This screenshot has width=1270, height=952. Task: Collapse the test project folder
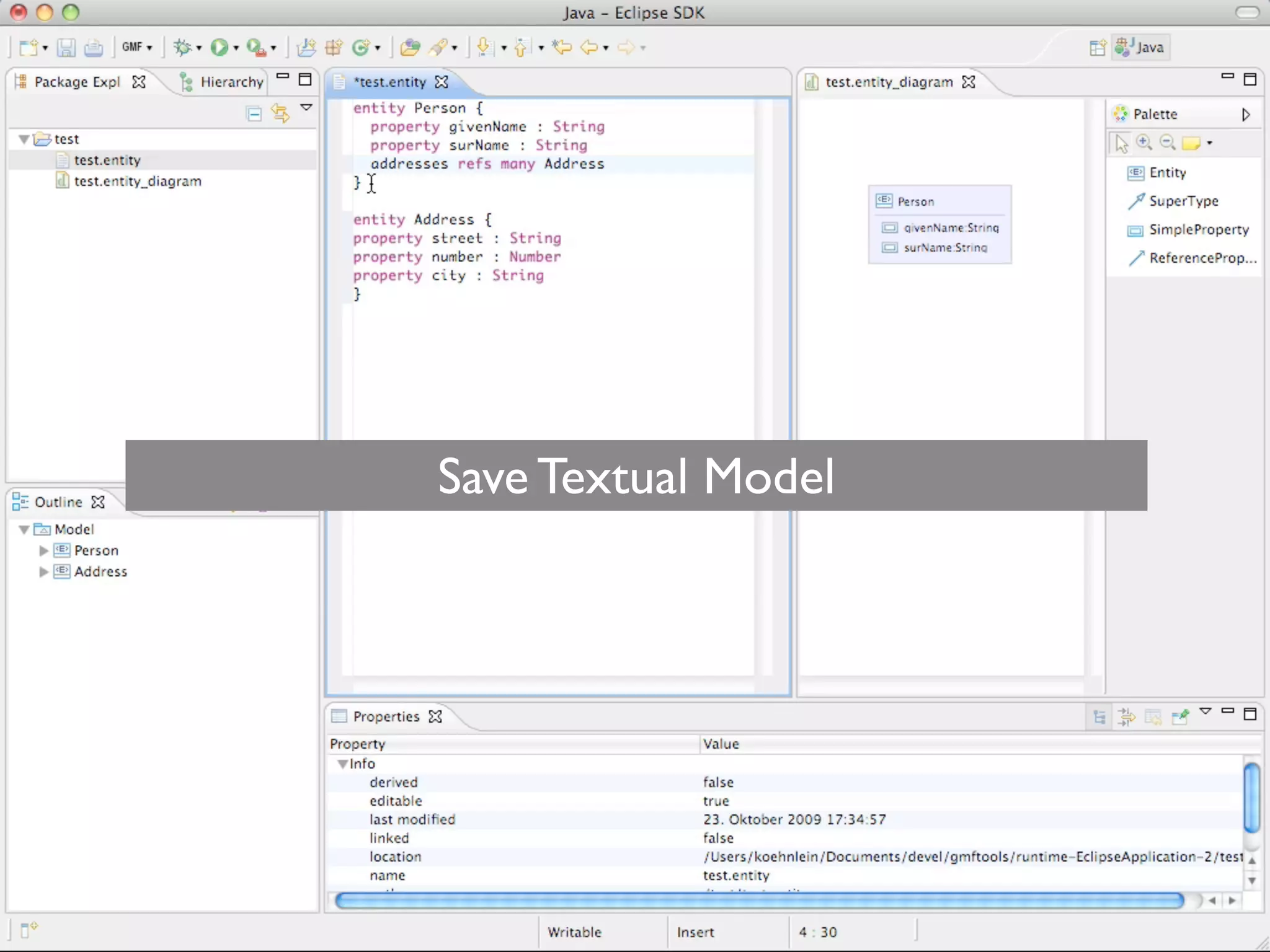click(24, 139)
